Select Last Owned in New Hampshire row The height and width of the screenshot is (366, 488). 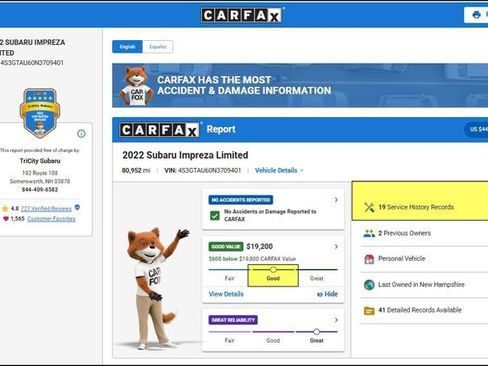[x=424, y=285]
